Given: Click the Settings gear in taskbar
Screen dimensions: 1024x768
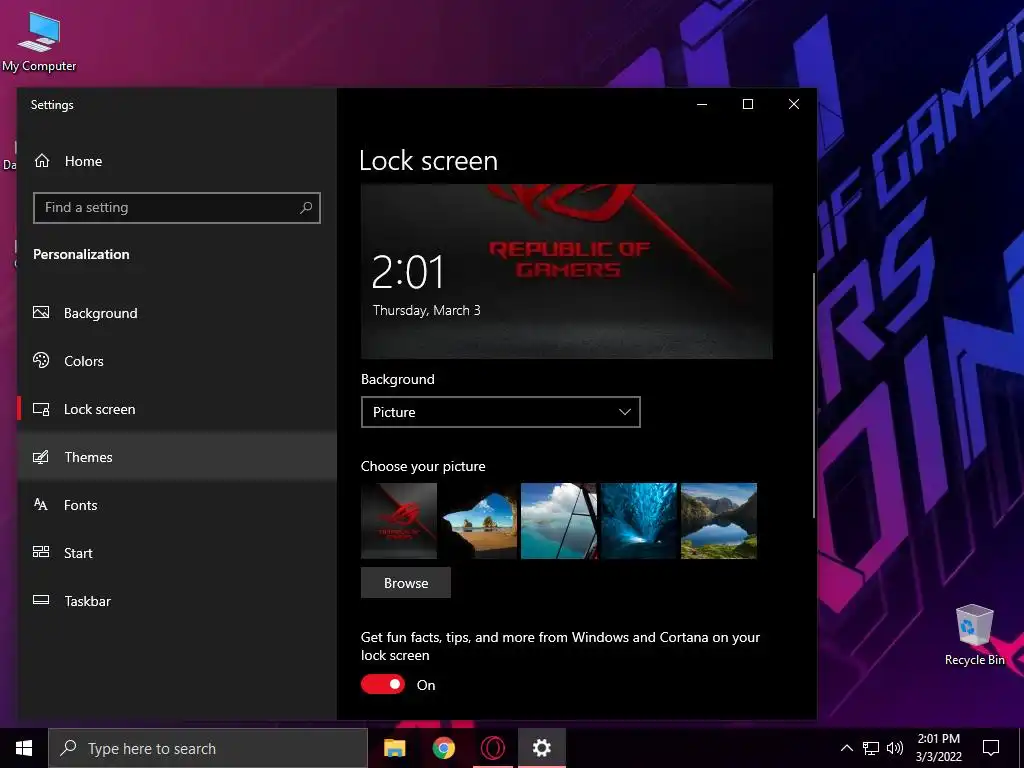Looking at the screenshot, I should click(x=541, y=748).
